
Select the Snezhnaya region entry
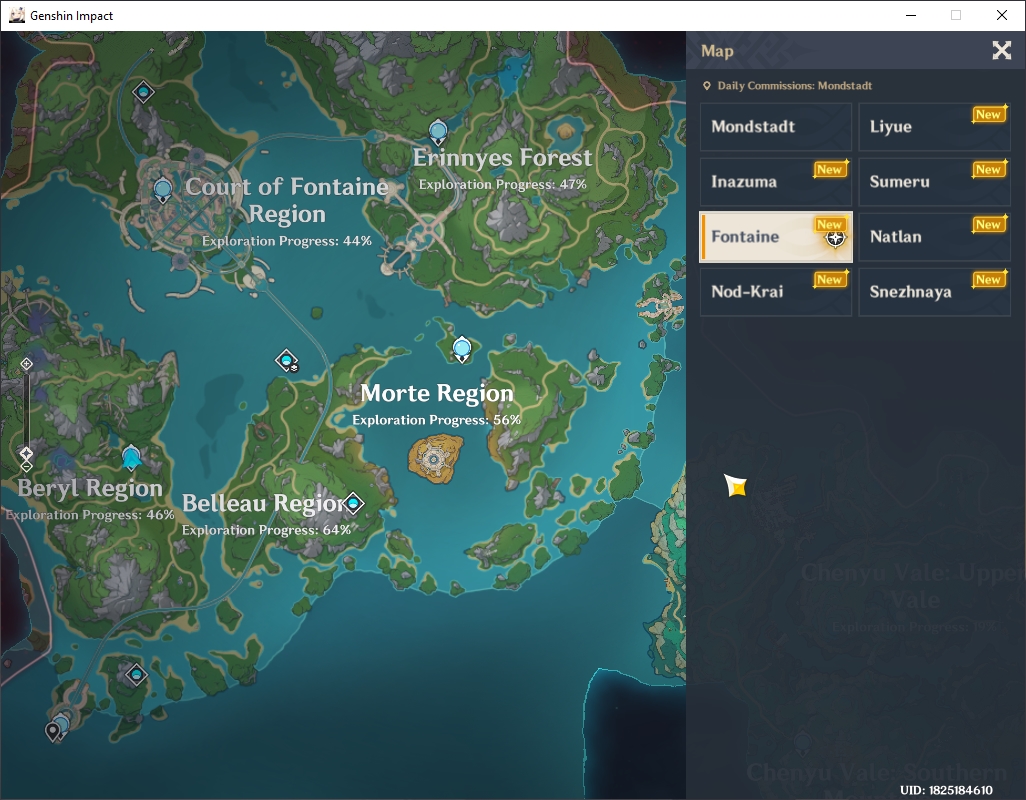(934, 291)
